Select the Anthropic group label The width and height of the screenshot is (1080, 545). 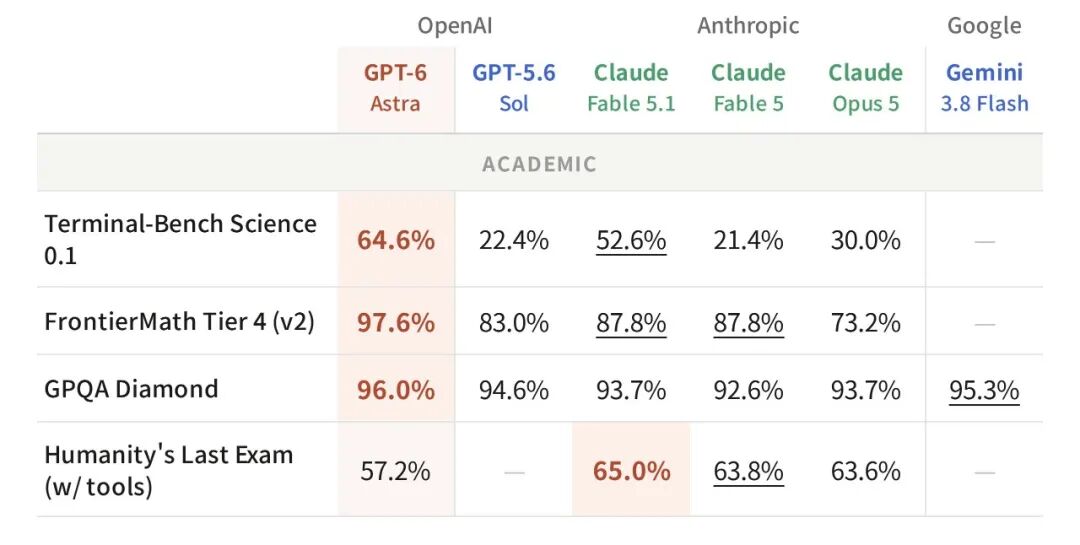pos(748,26)
